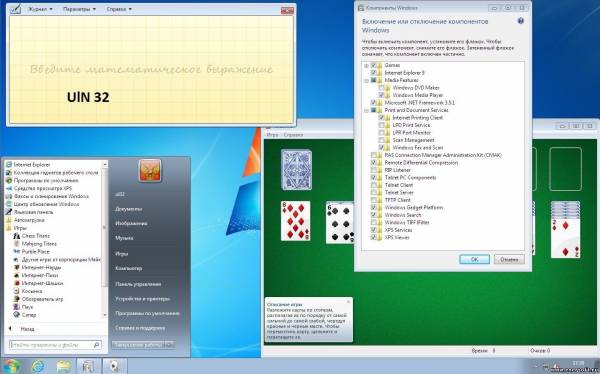This screenshot has height=374, width=600.
Task: Open the Журнал dropdown menu
Action: pos(40,9)
